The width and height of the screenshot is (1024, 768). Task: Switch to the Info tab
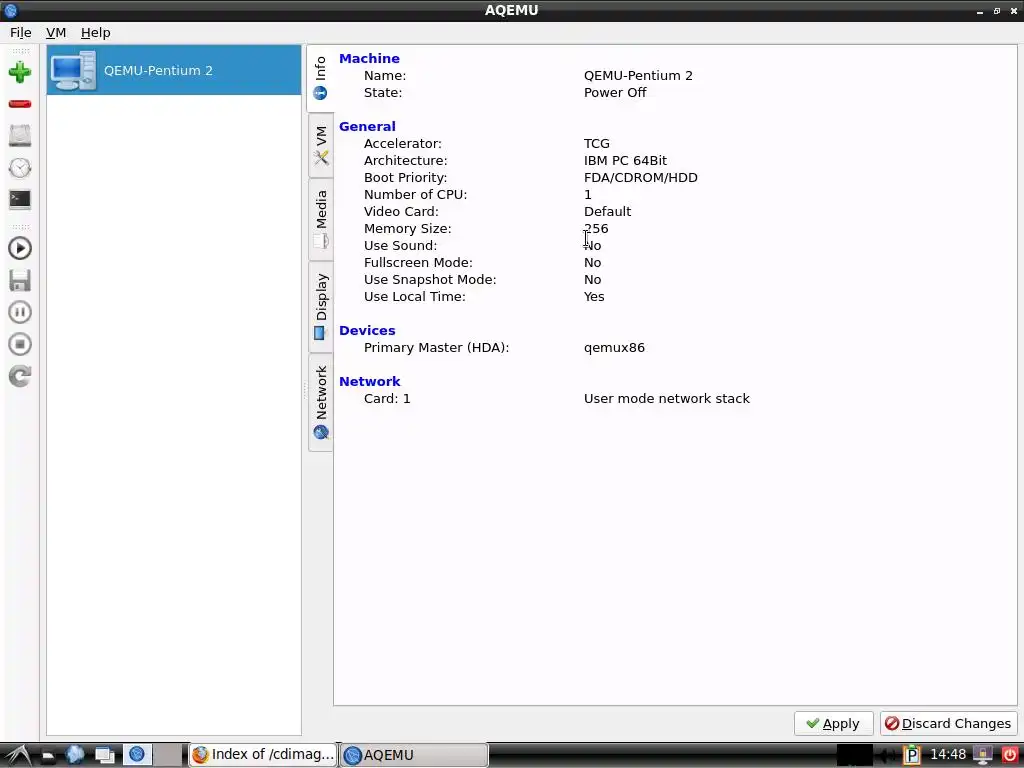click(320, 78)
